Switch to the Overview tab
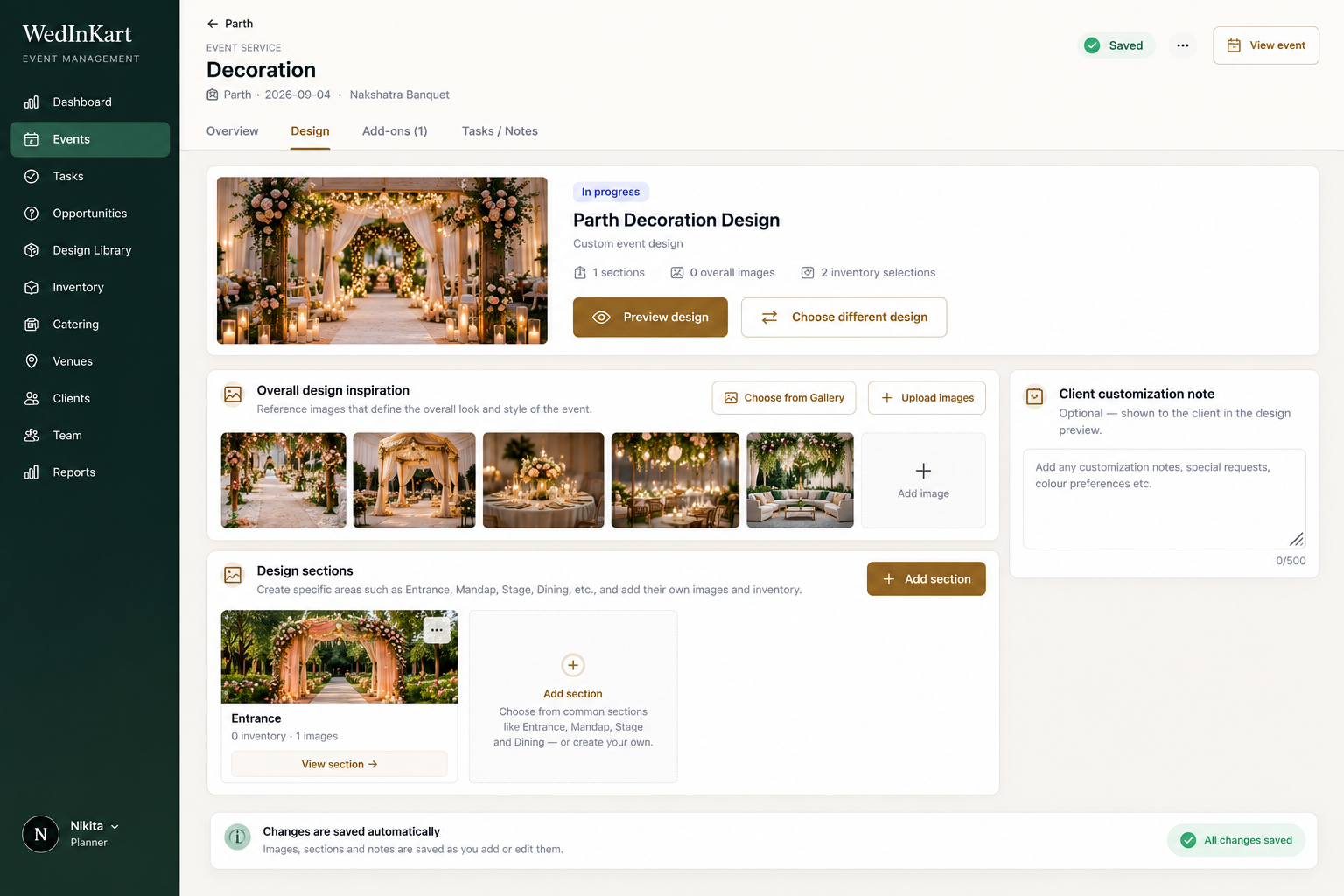 [x=233, y=131]
